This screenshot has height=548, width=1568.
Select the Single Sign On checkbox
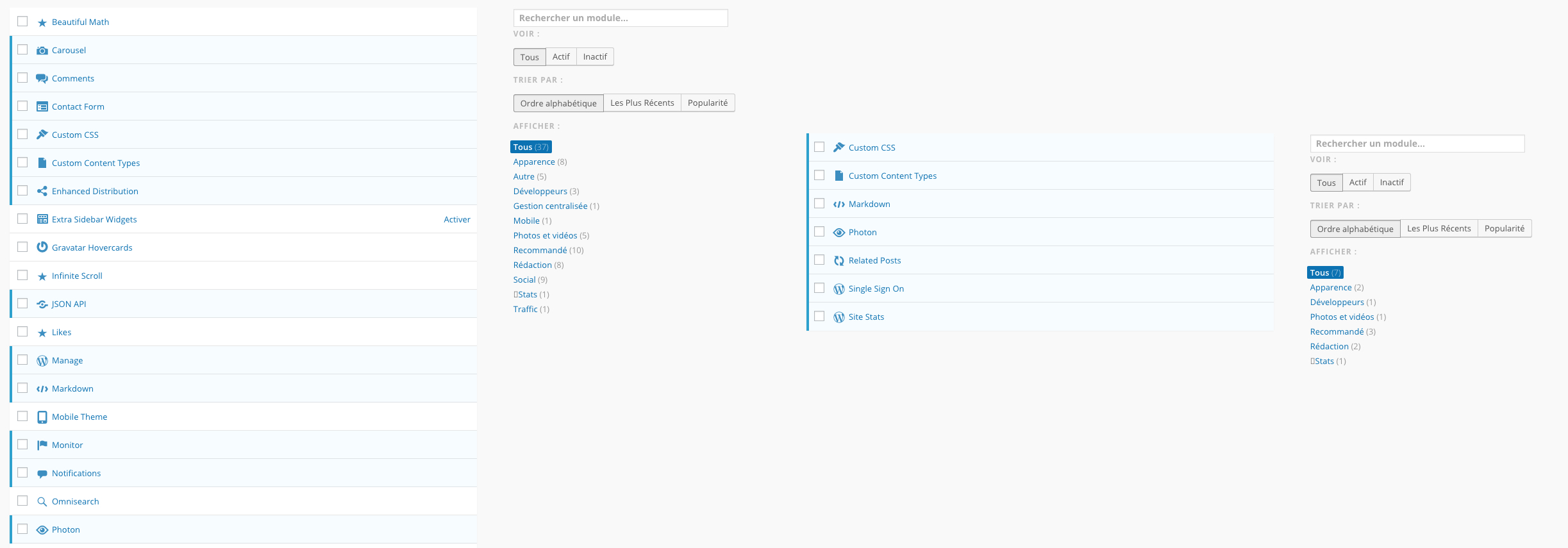point(819,288)
